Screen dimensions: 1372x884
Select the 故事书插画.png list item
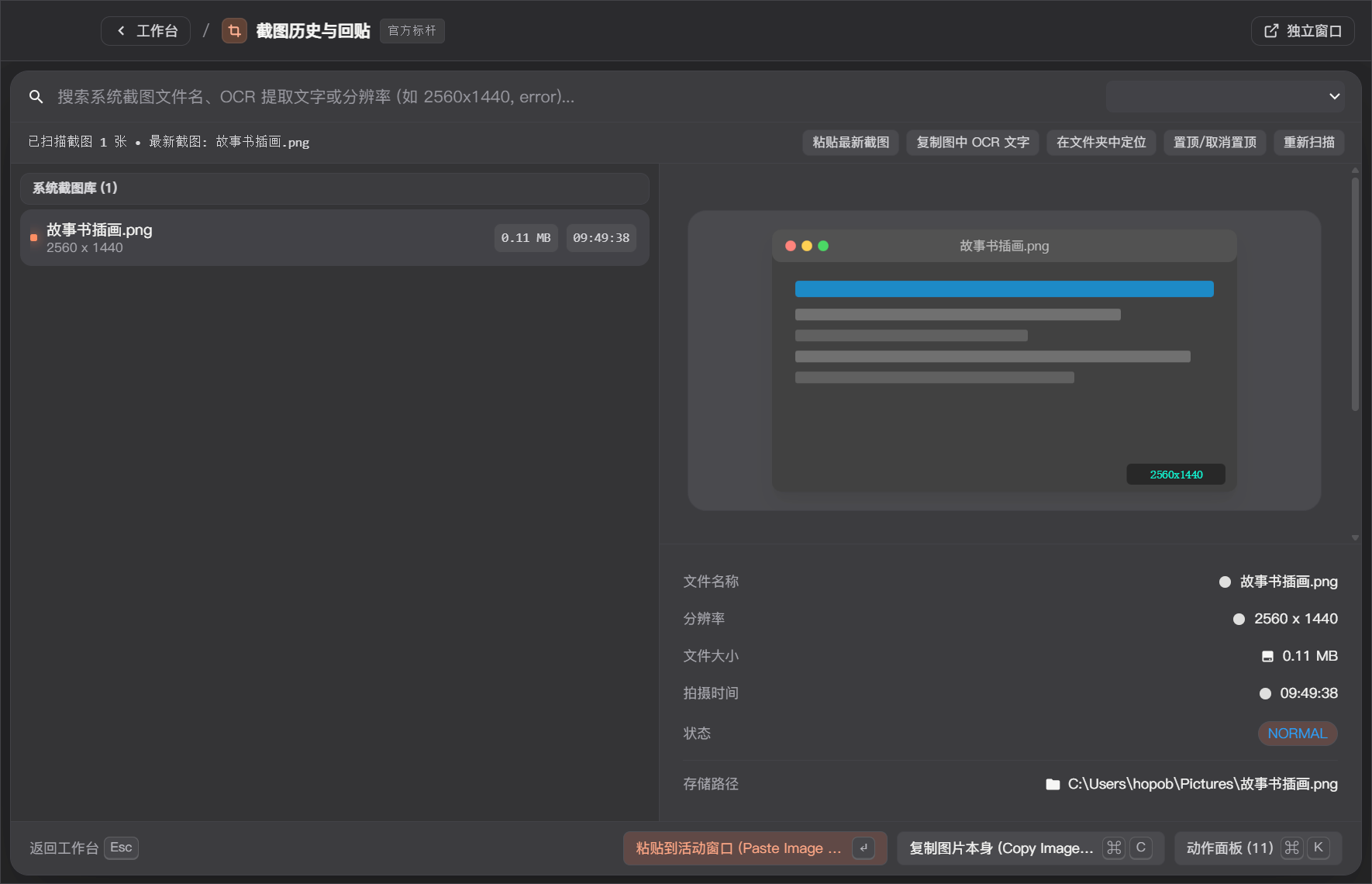click(335, 238)
